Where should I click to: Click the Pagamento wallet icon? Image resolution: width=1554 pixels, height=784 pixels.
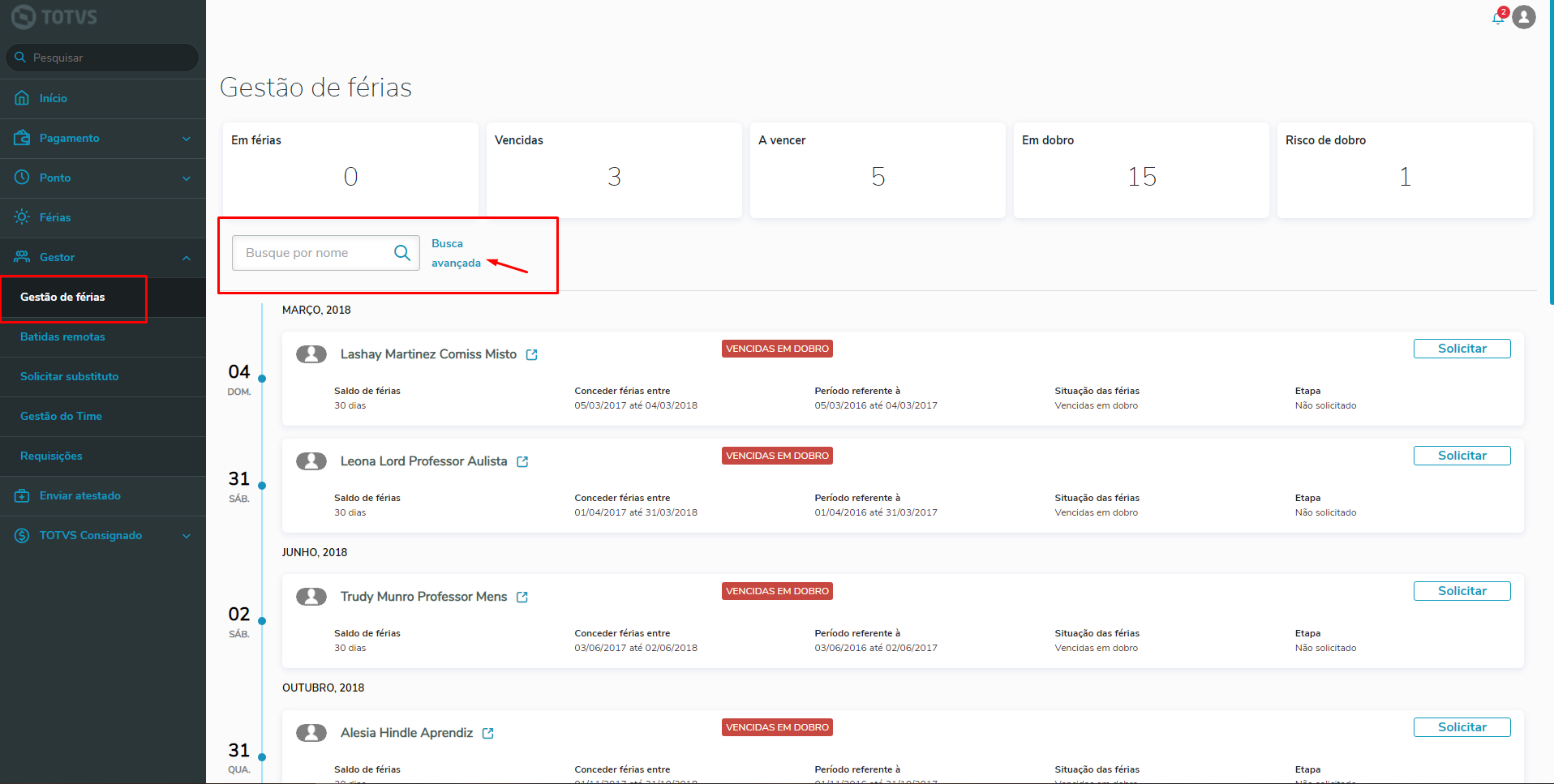[22, 138]
